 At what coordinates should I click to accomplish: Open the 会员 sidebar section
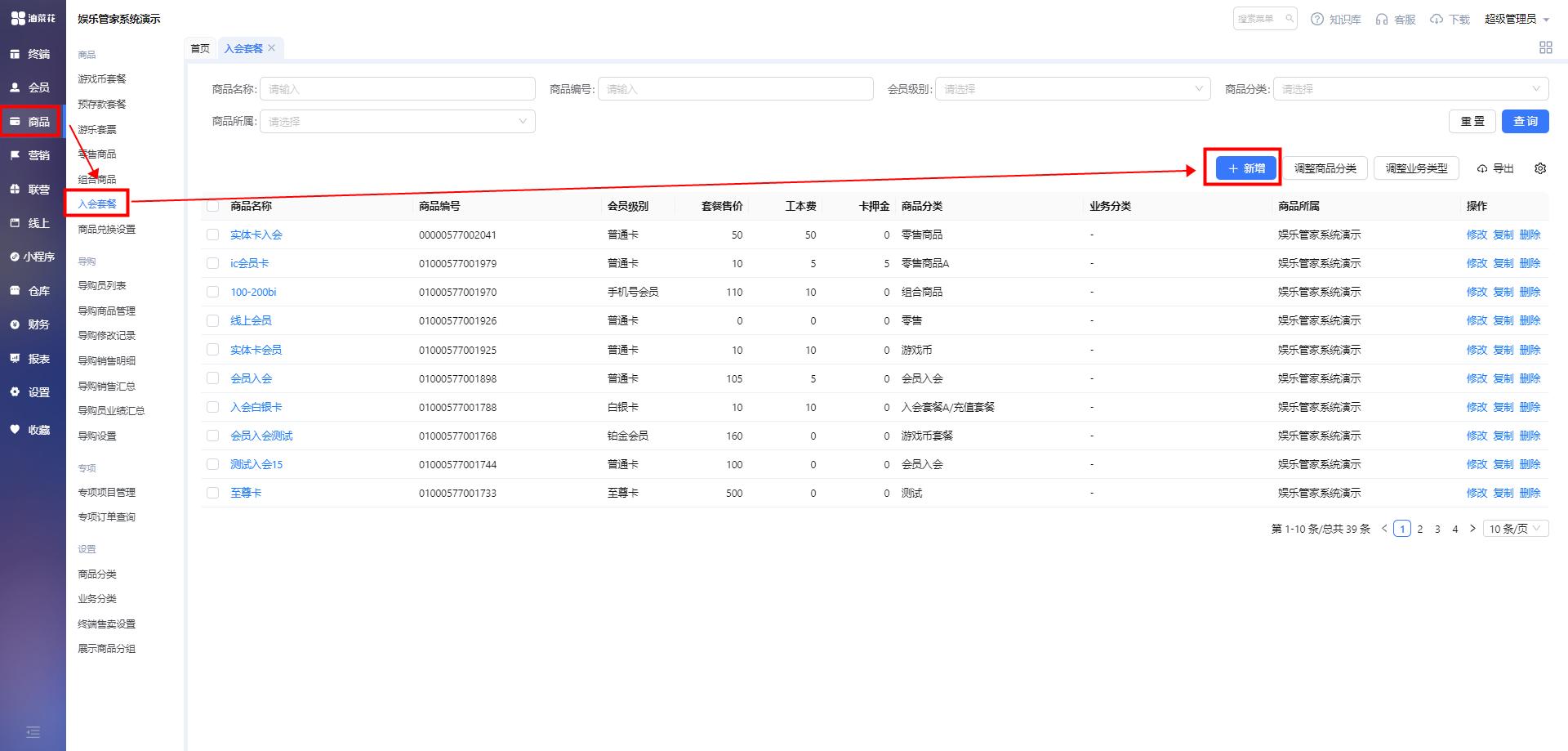(x=31, y=87)
